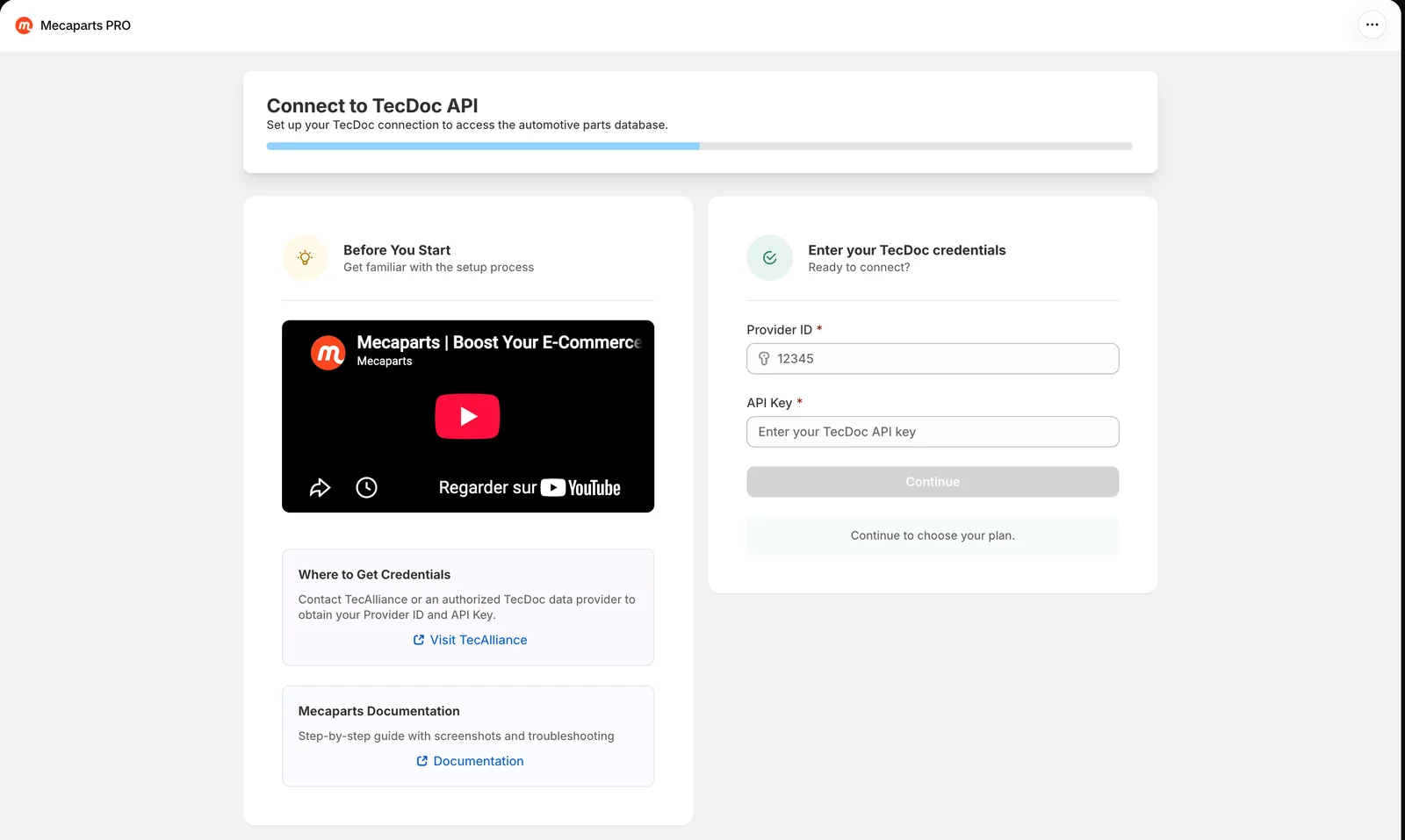Click the 'Ready to connect?' subtitle

(x=859, y=267)
